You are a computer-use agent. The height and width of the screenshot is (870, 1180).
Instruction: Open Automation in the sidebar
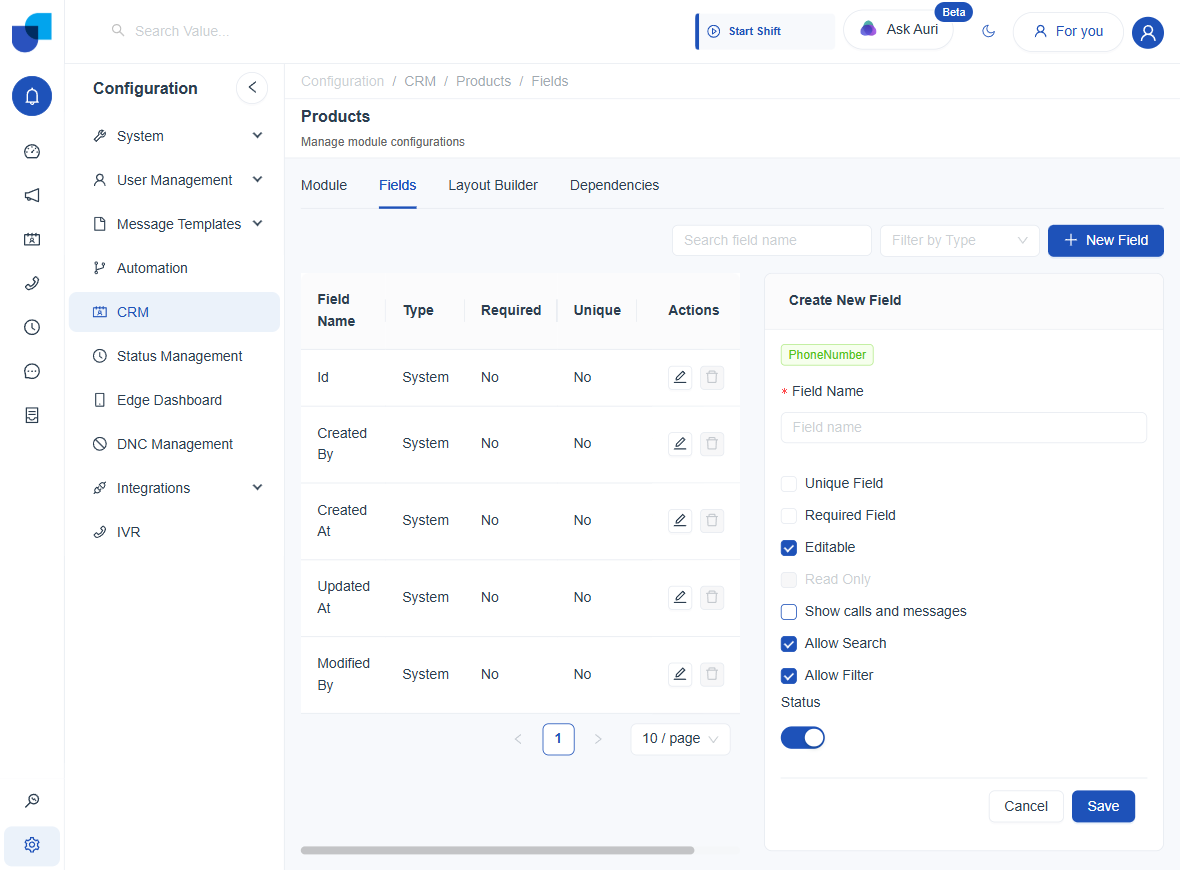[x=174, y=268]
